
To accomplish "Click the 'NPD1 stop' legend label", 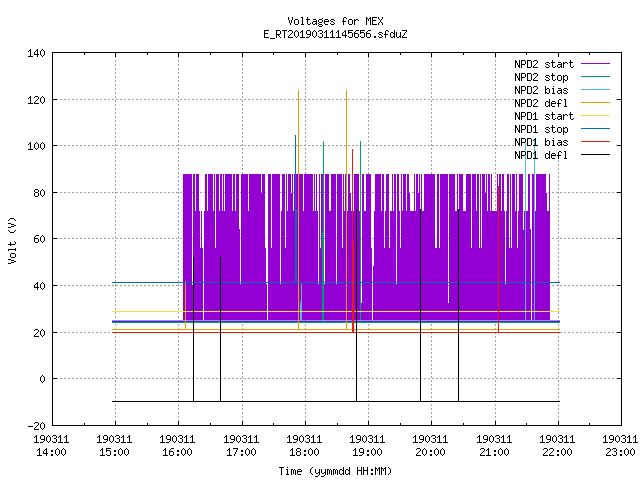I will click(541, 129).
